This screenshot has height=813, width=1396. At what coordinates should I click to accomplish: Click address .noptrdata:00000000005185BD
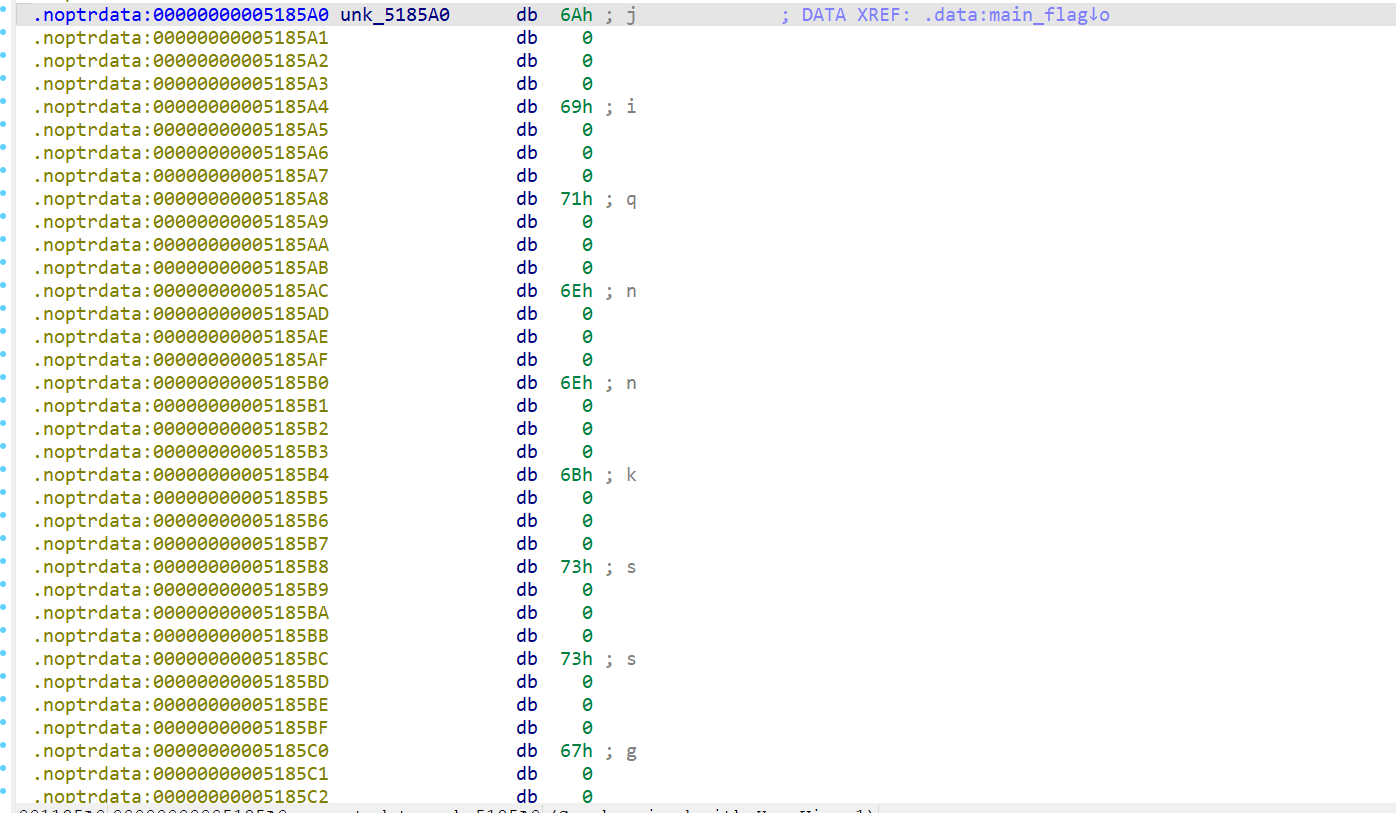coord(181,682)
